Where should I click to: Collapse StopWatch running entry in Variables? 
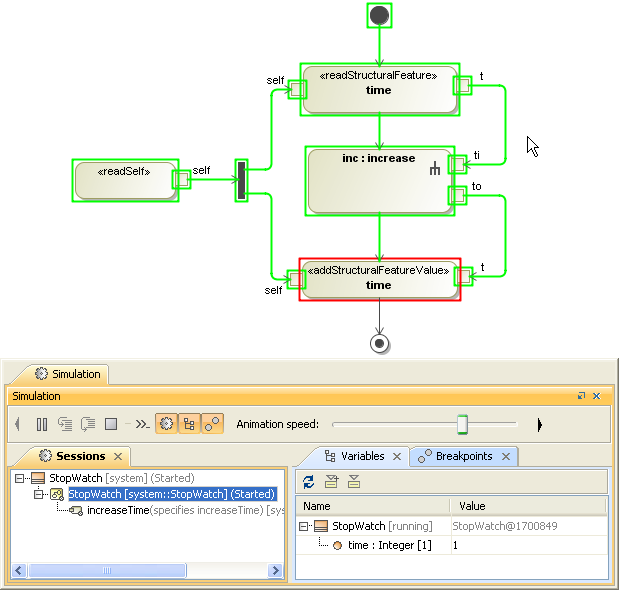(304, 526)
